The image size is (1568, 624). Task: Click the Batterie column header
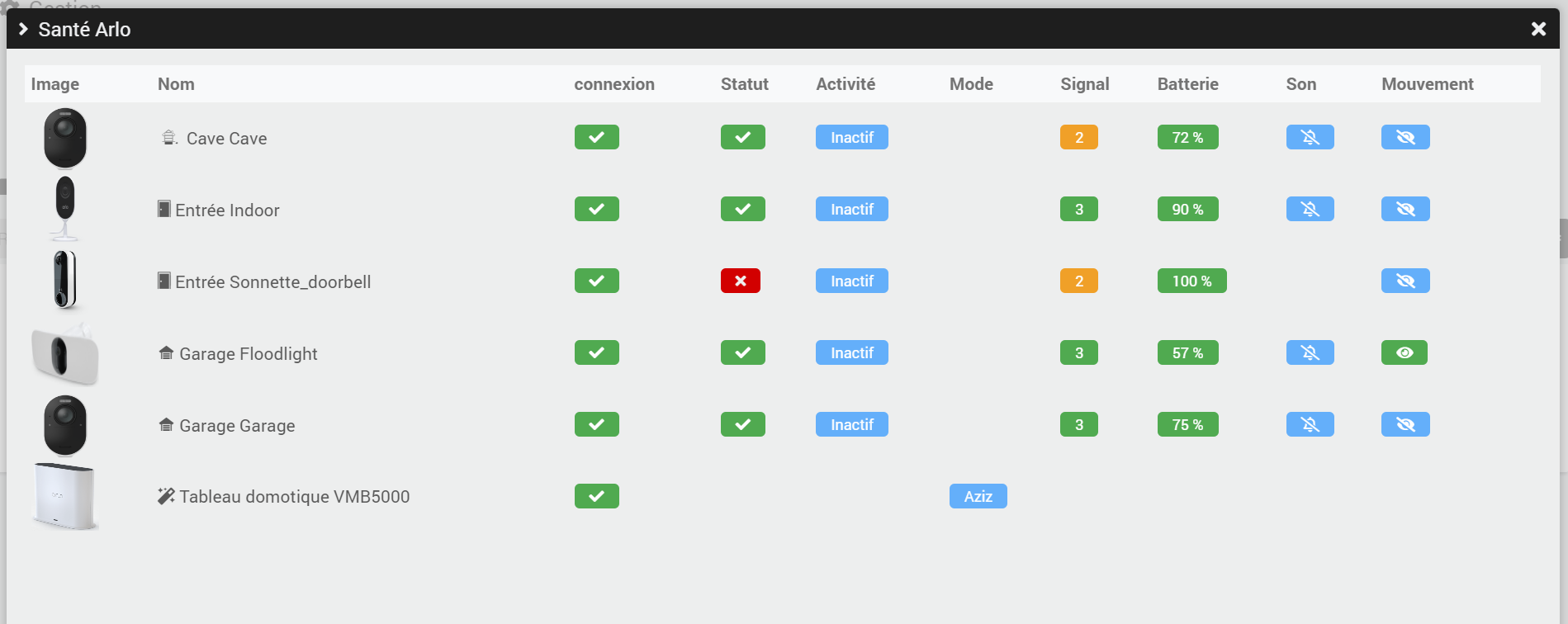coord(1188,84)
